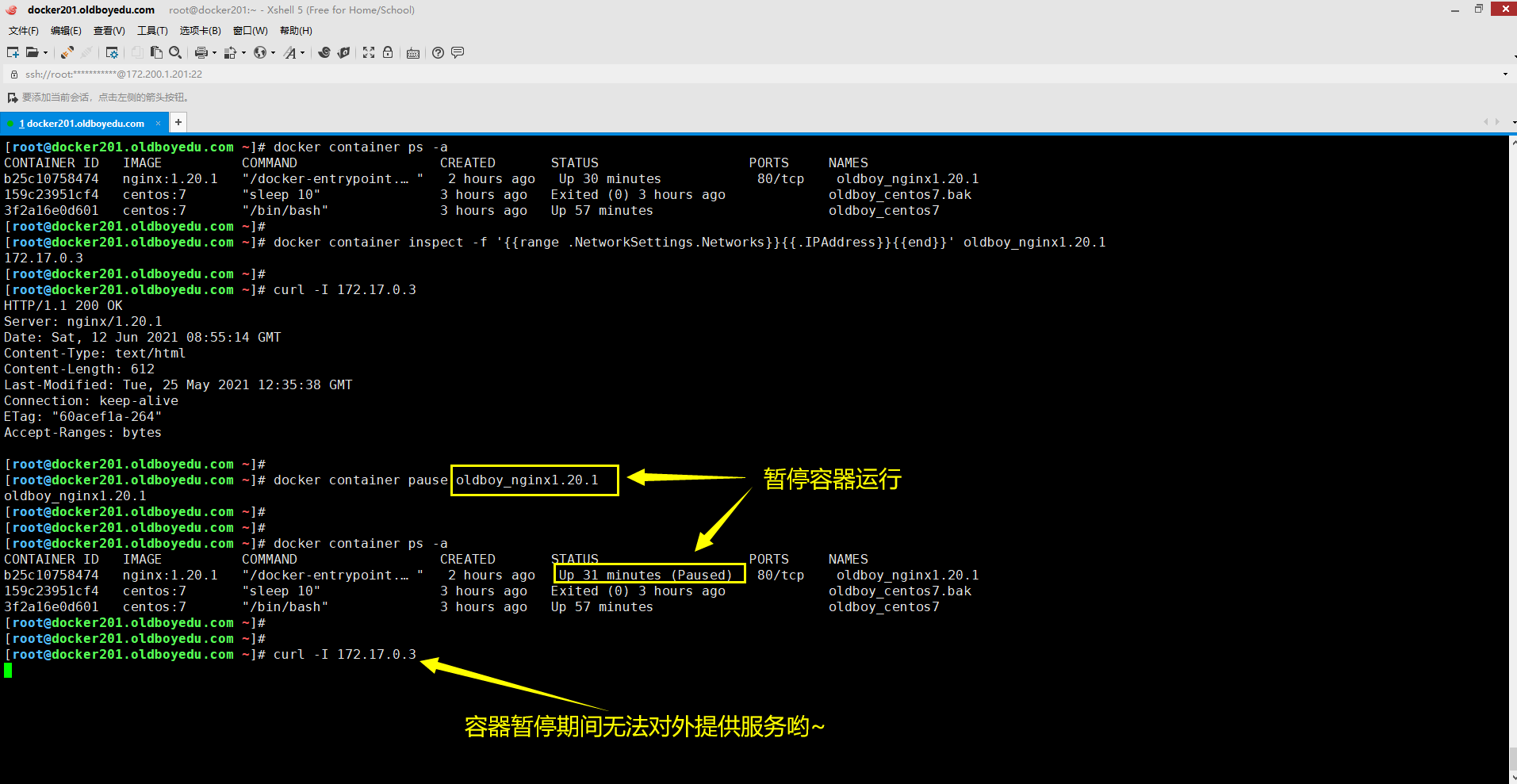Viewport: 1517px width, 784px height.
Task: Expand the Open folder dropdown arrow
Action: point(45,53)
